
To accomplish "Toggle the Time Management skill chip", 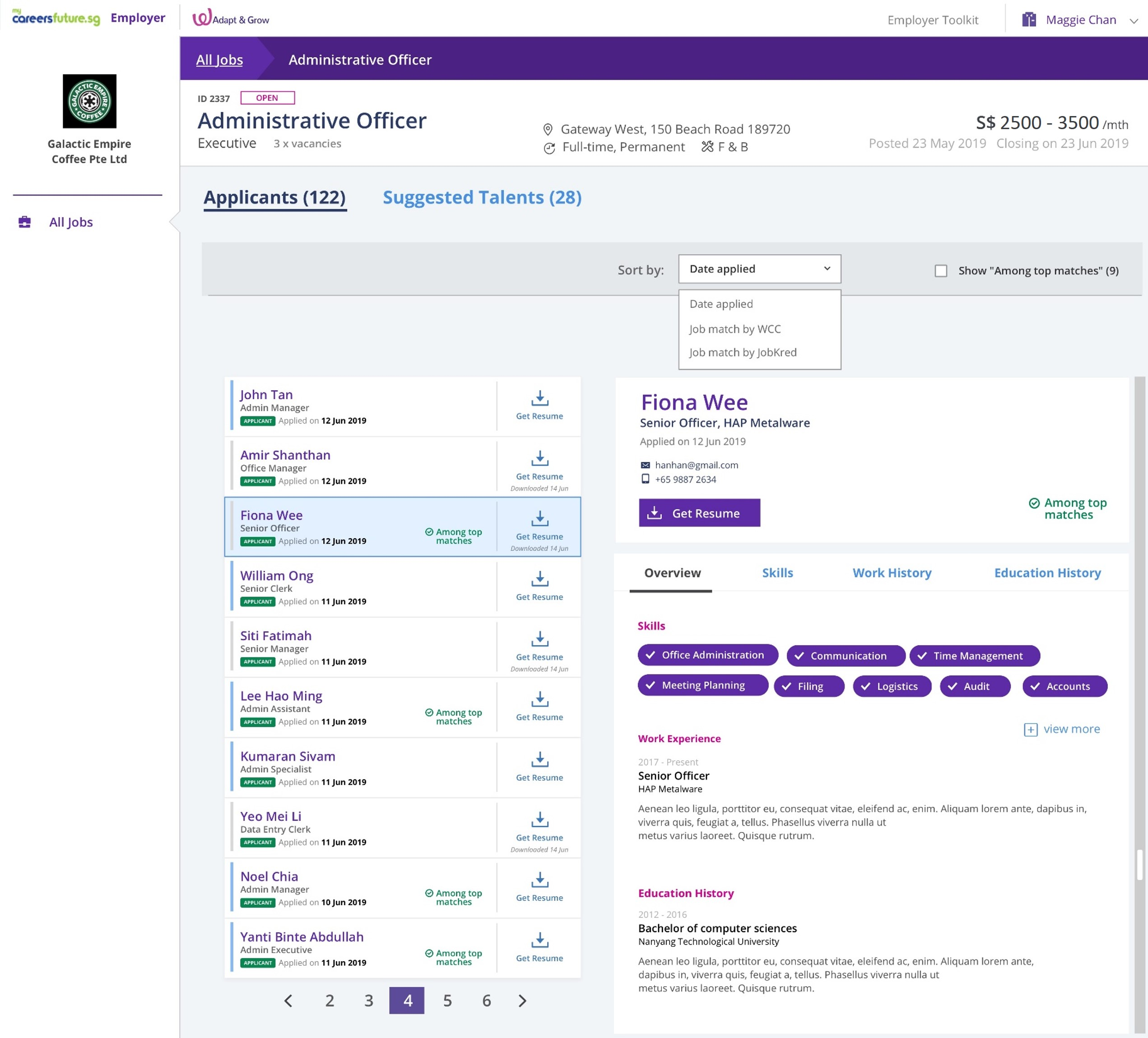I will (x=974, y=656).
